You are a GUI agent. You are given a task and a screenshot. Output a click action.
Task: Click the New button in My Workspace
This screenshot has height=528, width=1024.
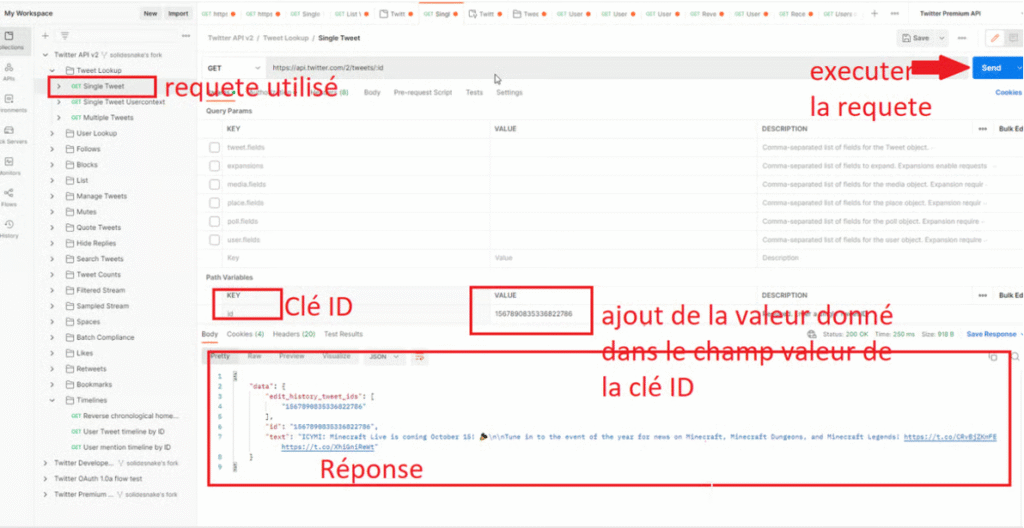150,13
